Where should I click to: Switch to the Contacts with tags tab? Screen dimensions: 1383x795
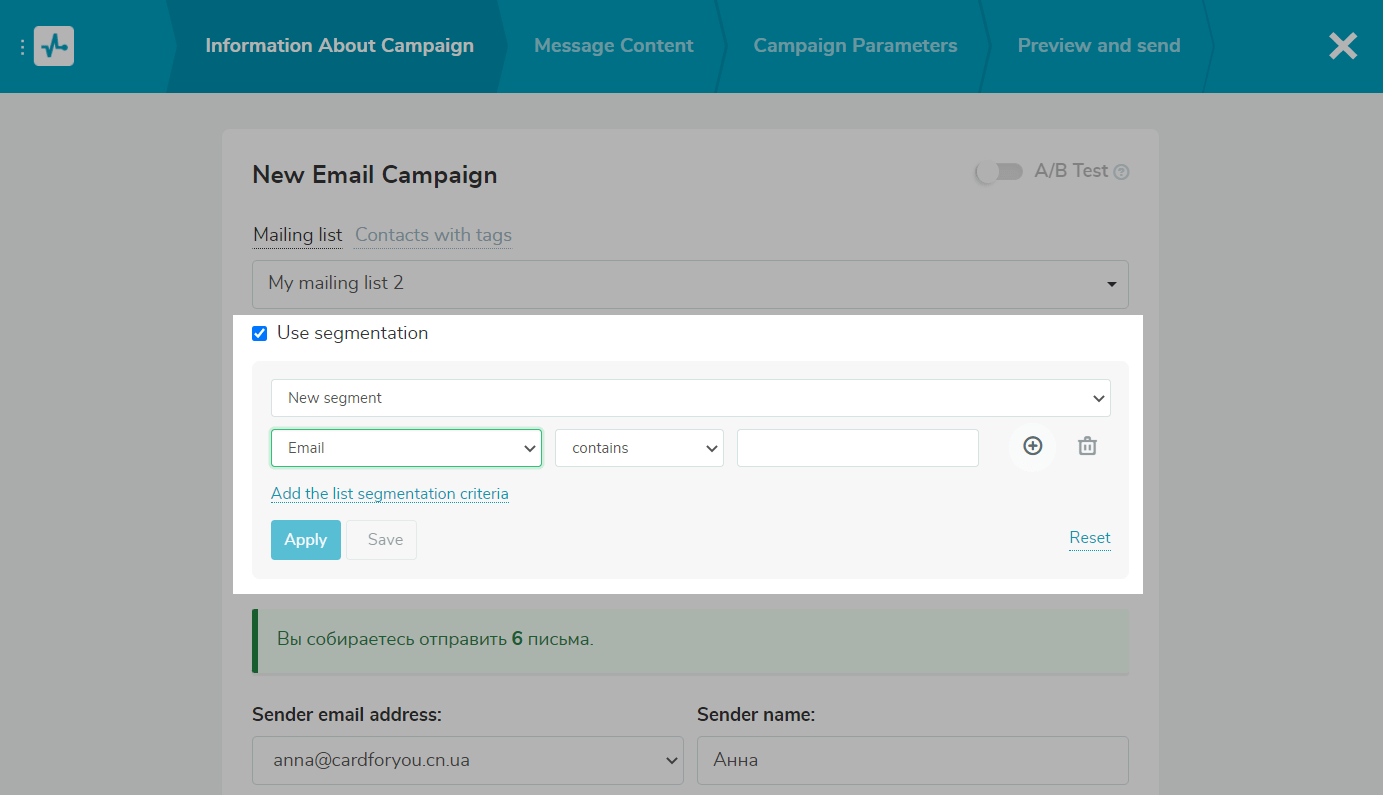click(433, 235)
